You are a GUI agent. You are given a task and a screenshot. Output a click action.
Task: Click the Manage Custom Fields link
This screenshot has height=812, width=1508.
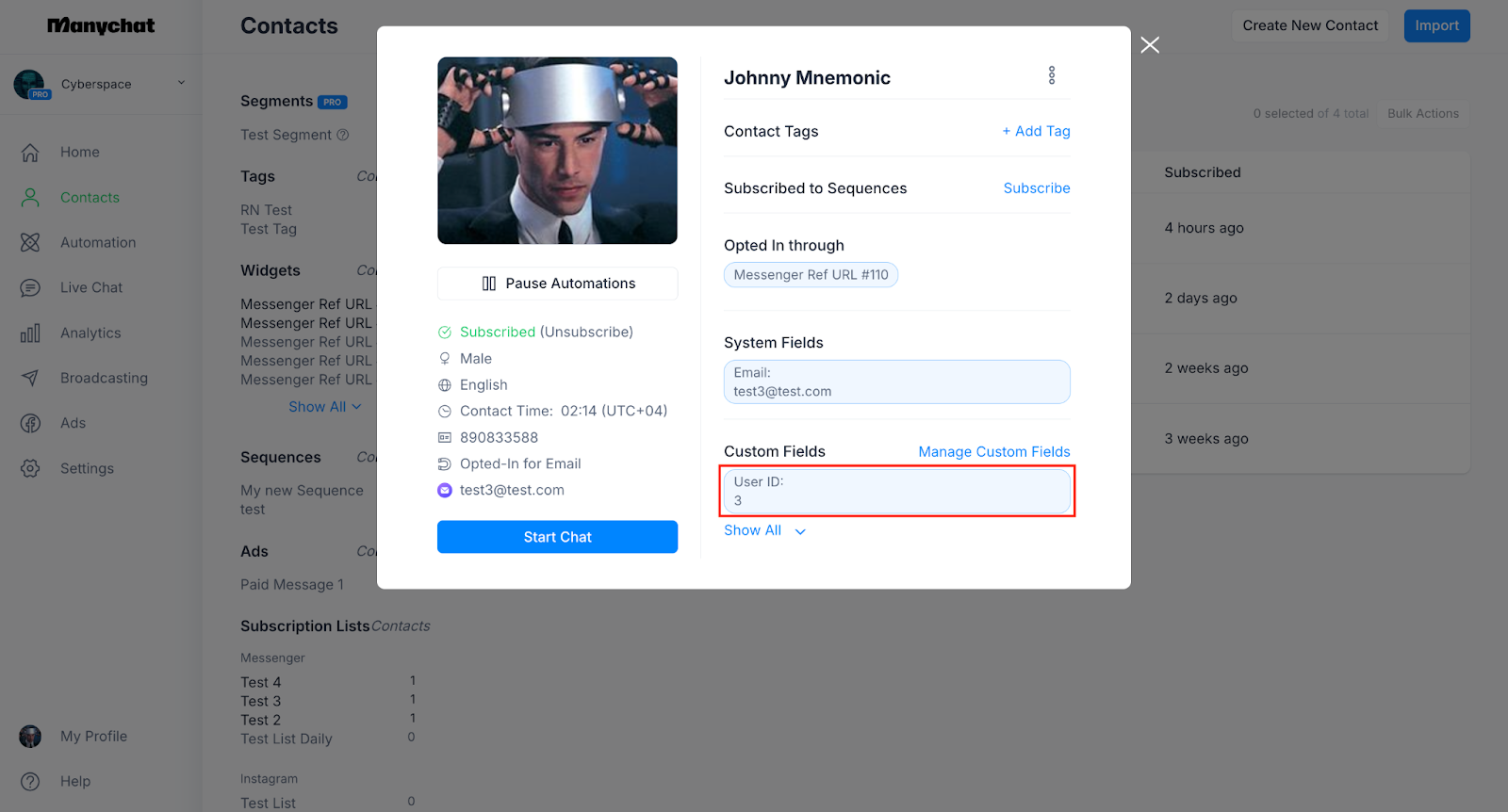tap(993, 452)
